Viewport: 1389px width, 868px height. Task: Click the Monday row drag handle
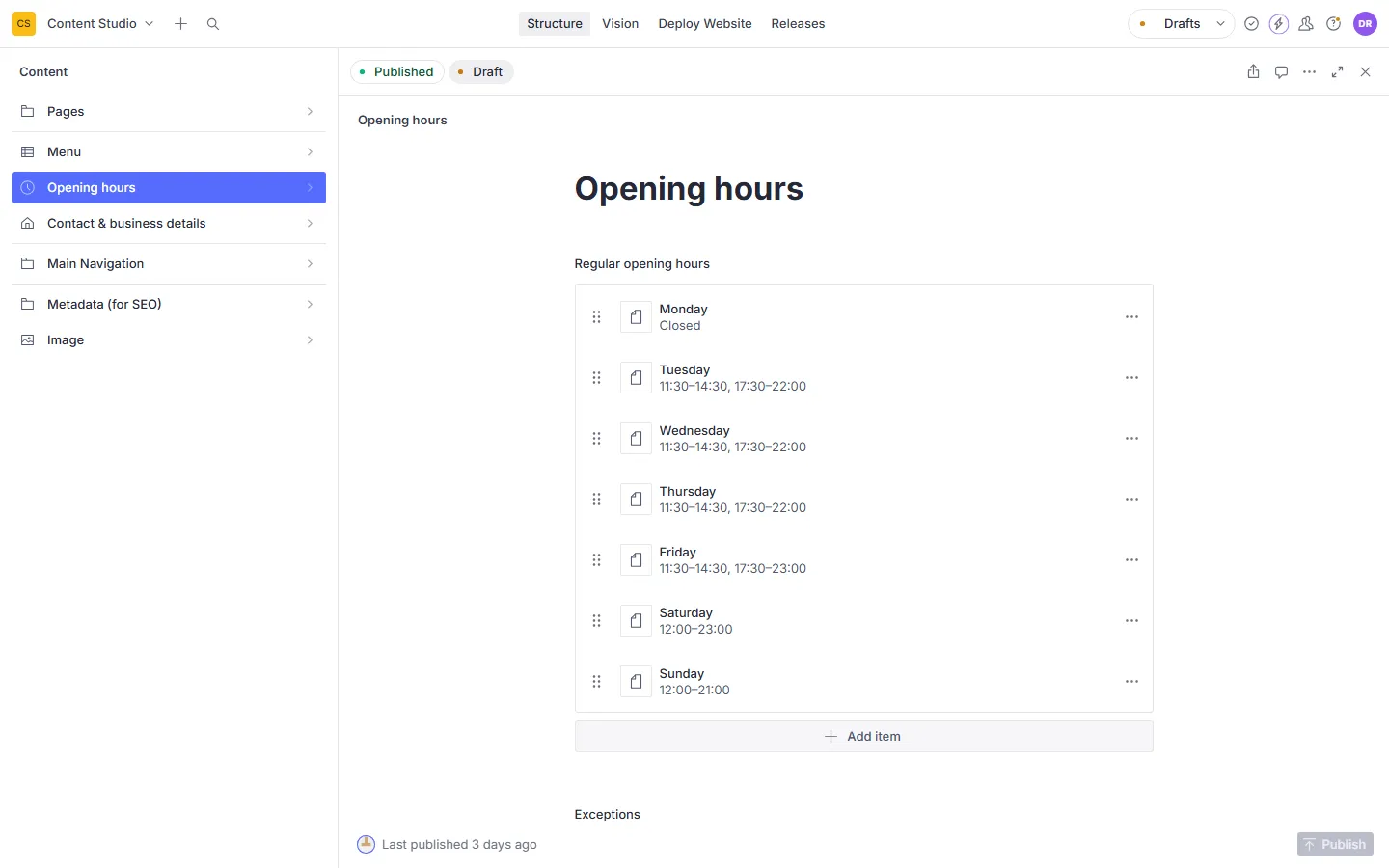(x=596, y=317)
